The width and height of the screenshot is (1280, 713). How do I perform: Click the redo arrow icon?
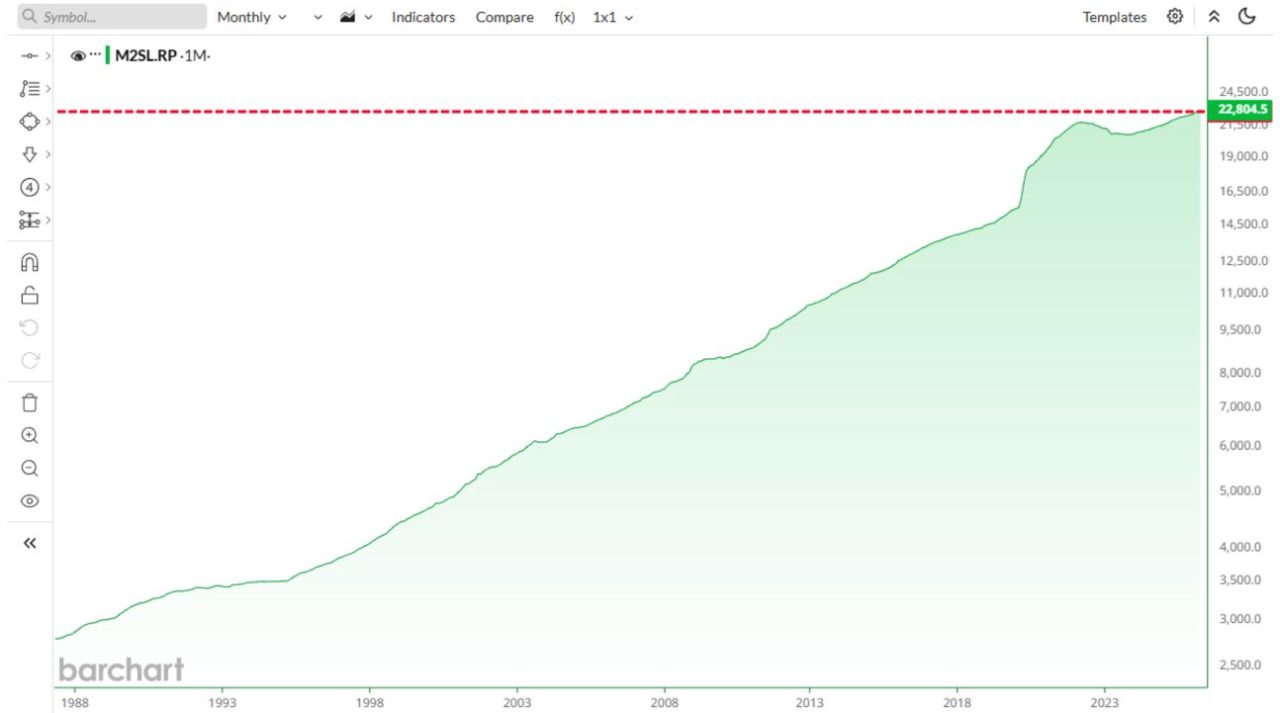tap(29, 361)
